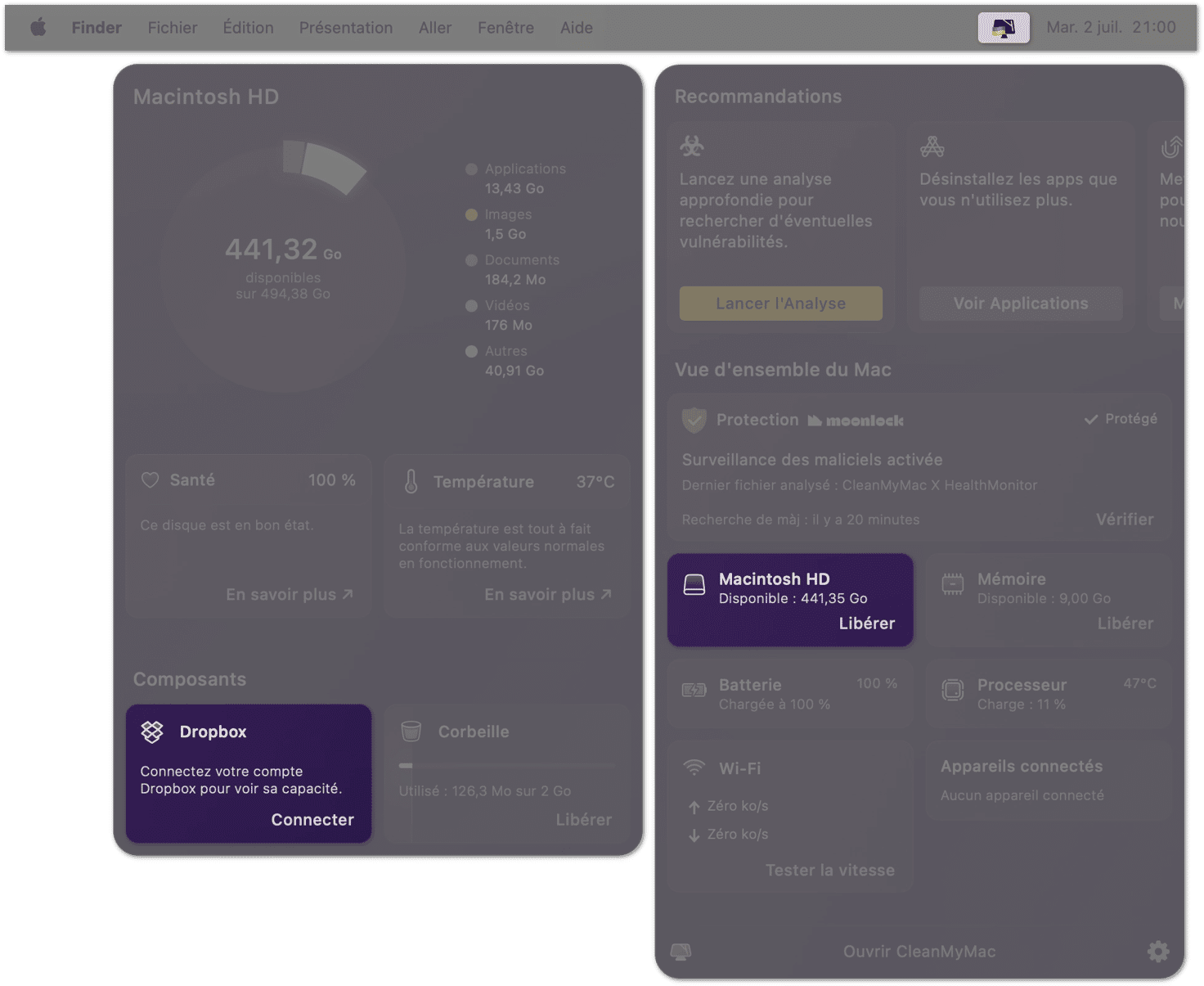Open the Fenêtre menu

pyautogui.click(x=505, y=28)
